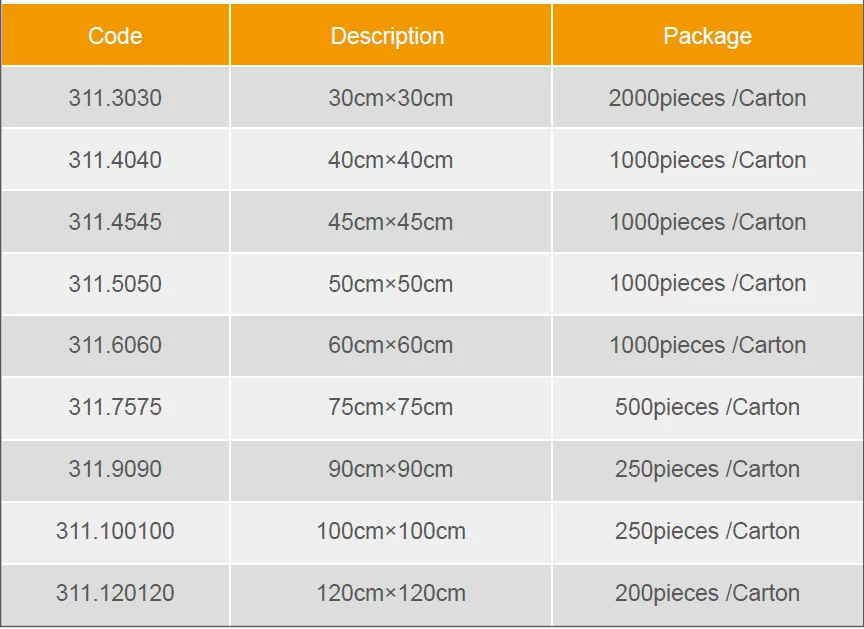Click the 120cm×120cm description cell
The width and height of the screenshot is (864, 629).
(x=391, y=593)
